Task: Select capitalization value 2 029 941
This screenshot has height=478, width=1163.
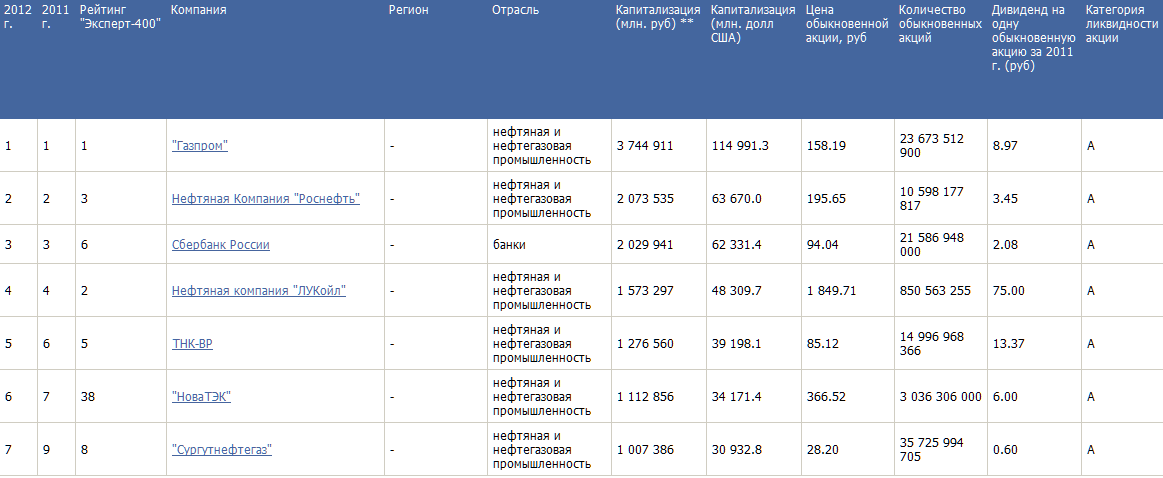Action: 645,245
